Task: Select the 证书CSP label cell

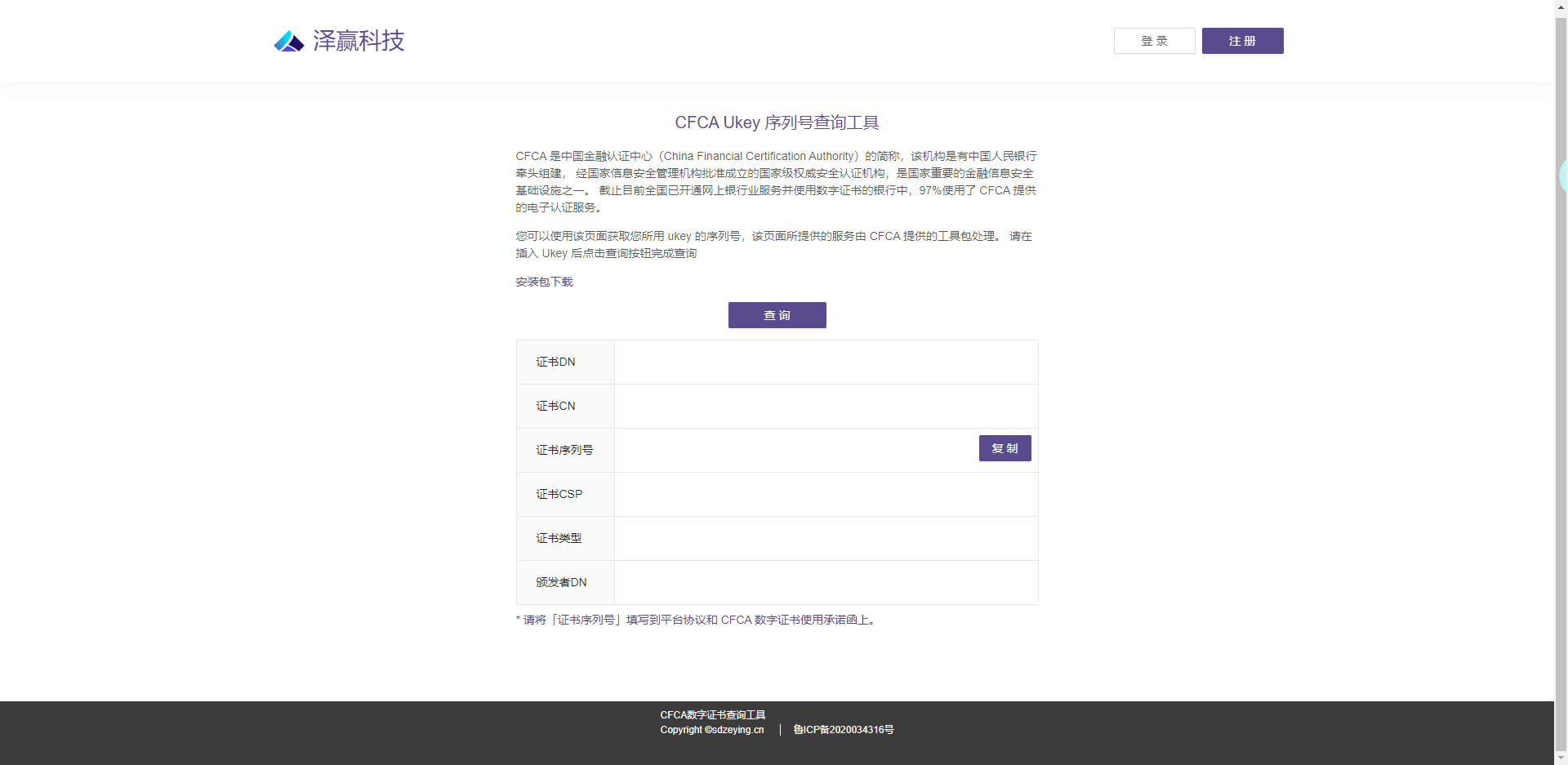Action: coord(565,494)
